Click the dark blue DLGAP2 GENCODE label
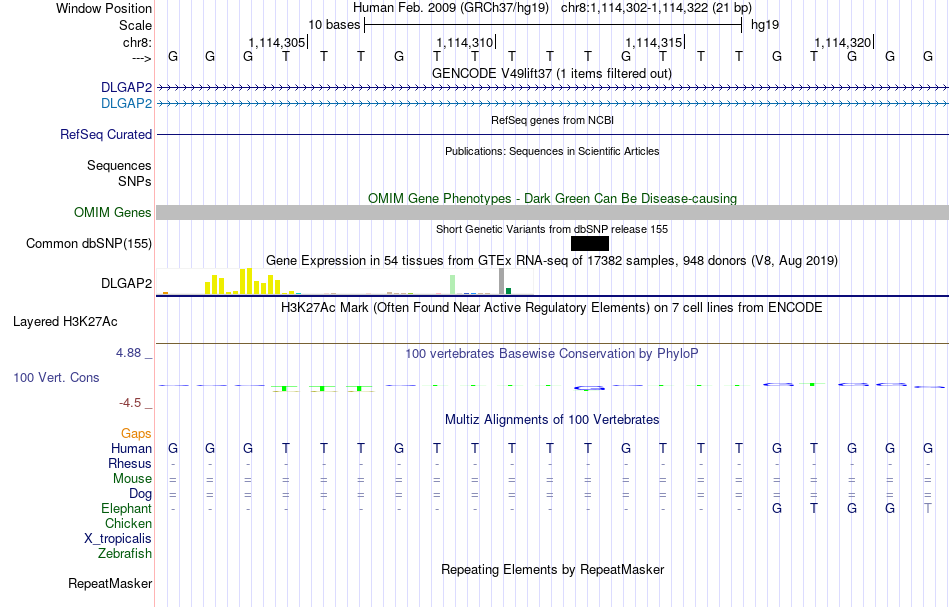This screenshot has width=950, height=607. 127,88
